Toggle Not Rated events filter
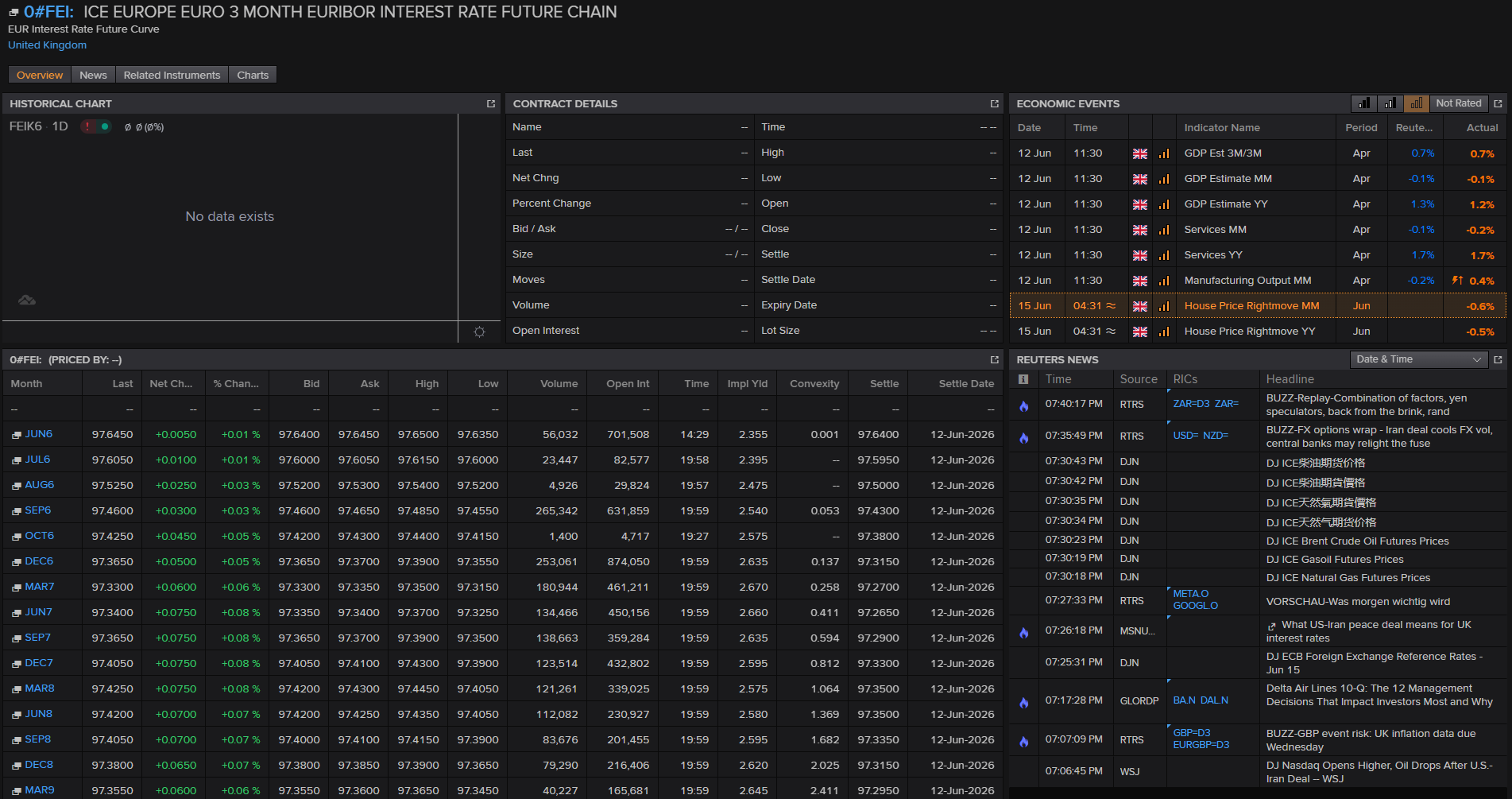1512x799 pixels. pos(1458,103)
